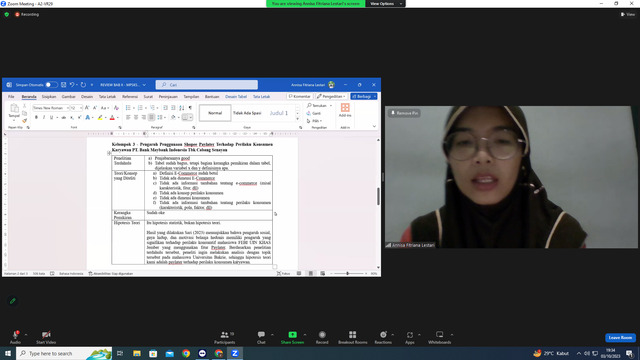Viewport: 640px width, 360px height.
Task: Click the Sort A-Z icon
Action: click(182, 108)
